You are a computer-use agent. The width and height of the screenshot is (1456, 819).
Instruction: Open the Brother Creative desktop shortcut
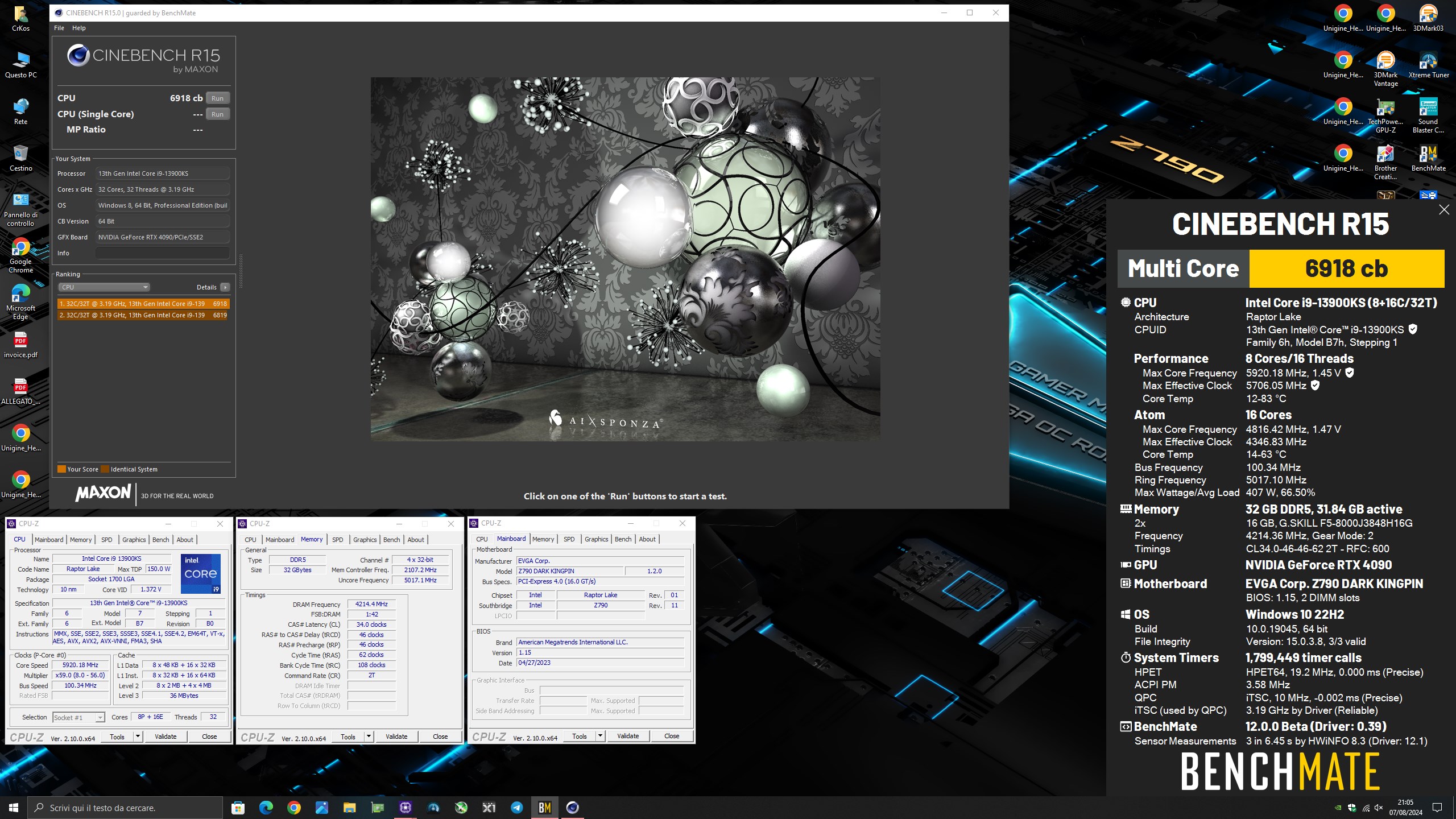(1385, 162)
